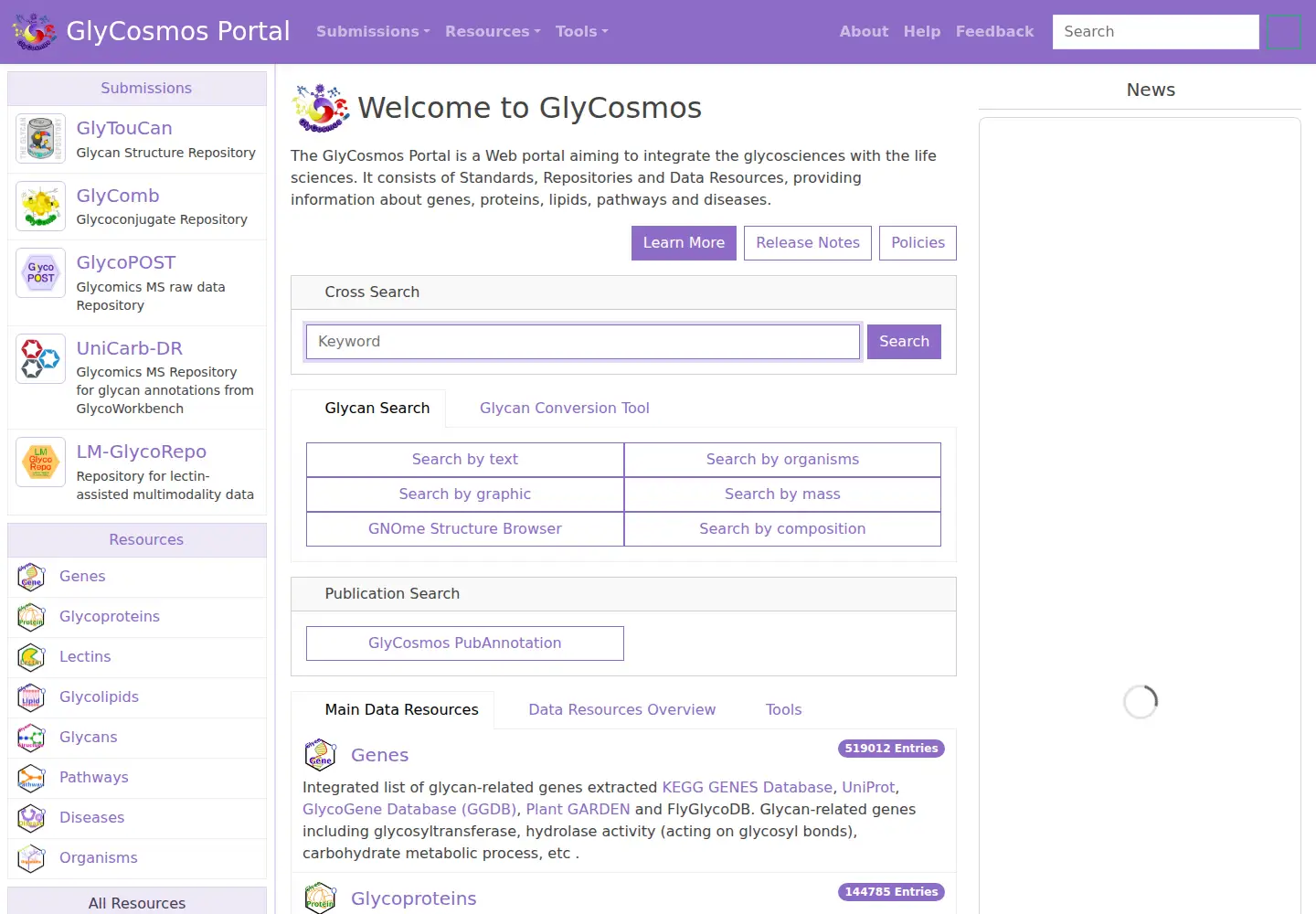1316x914 pixels.
Task: Focus the Cross Search Keyword field
Action: point(583,342)
